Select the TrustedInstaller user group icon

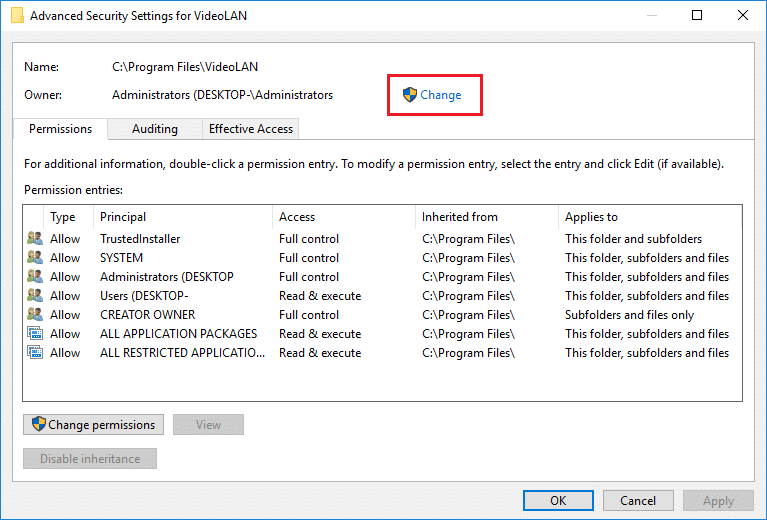tap(35, 238)
